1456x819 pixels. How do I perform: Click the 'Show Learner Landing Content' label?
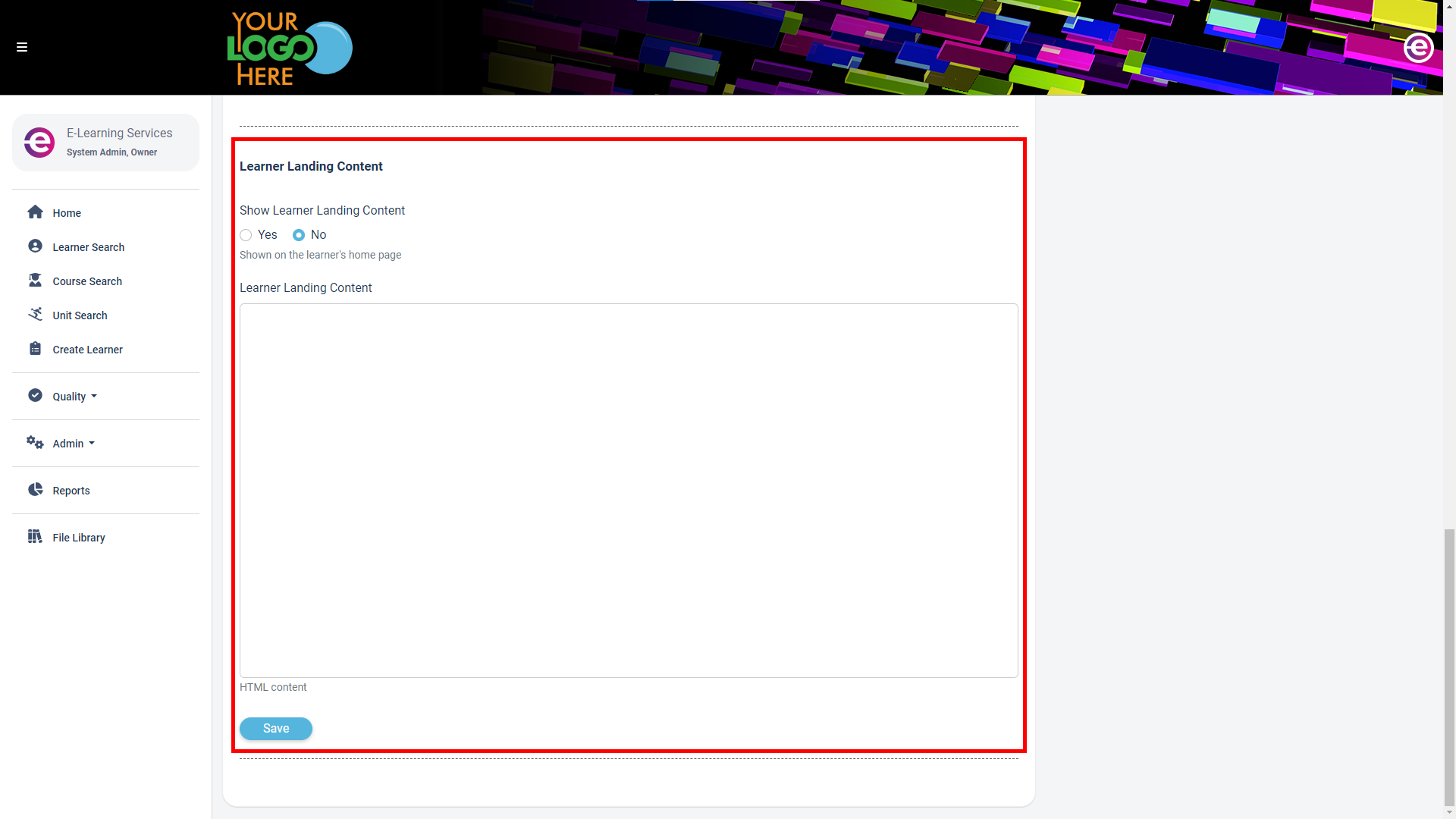pyautogui.click(x=322, y=211)
